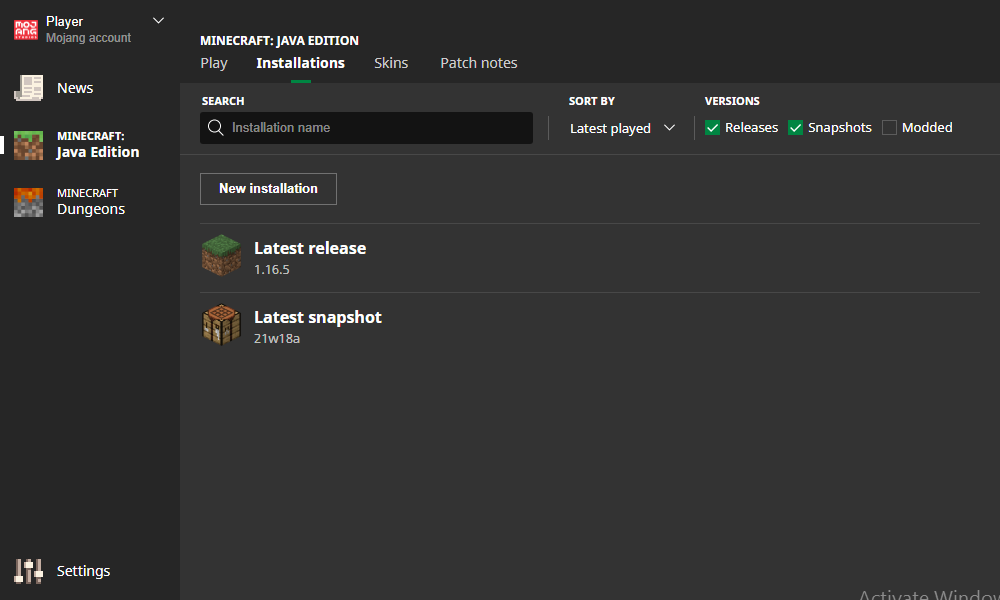Enable the Modded versions checkbox

point(890,128)
